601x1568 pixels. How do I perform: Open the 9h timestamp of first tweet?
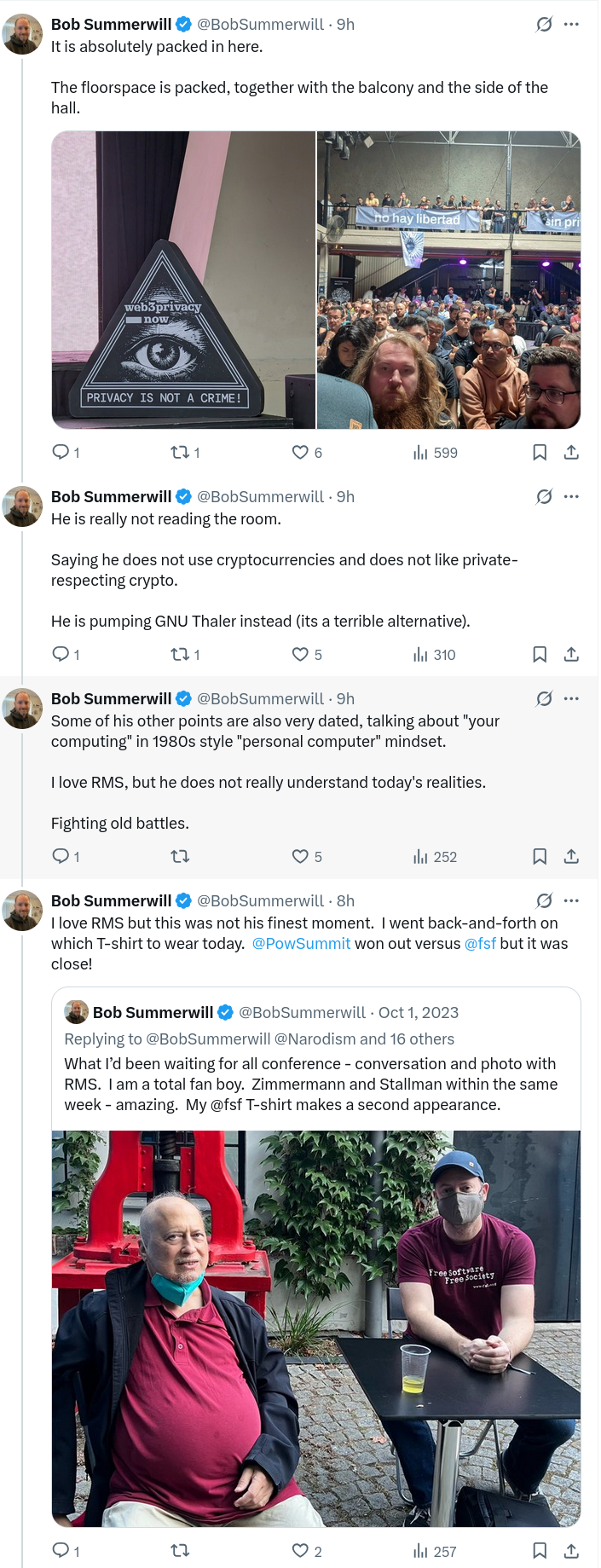tap(345, 25)
